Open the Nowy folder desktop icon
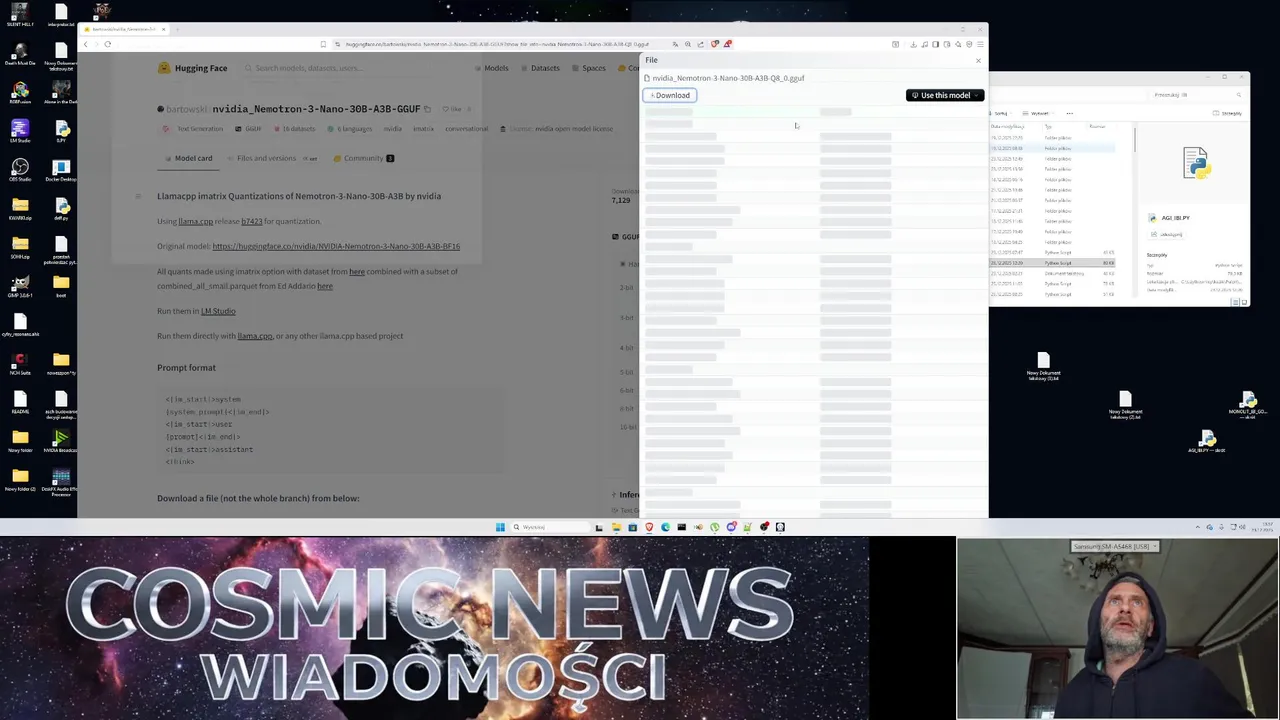Screen dimensions: 1280x720 (20, 441)
